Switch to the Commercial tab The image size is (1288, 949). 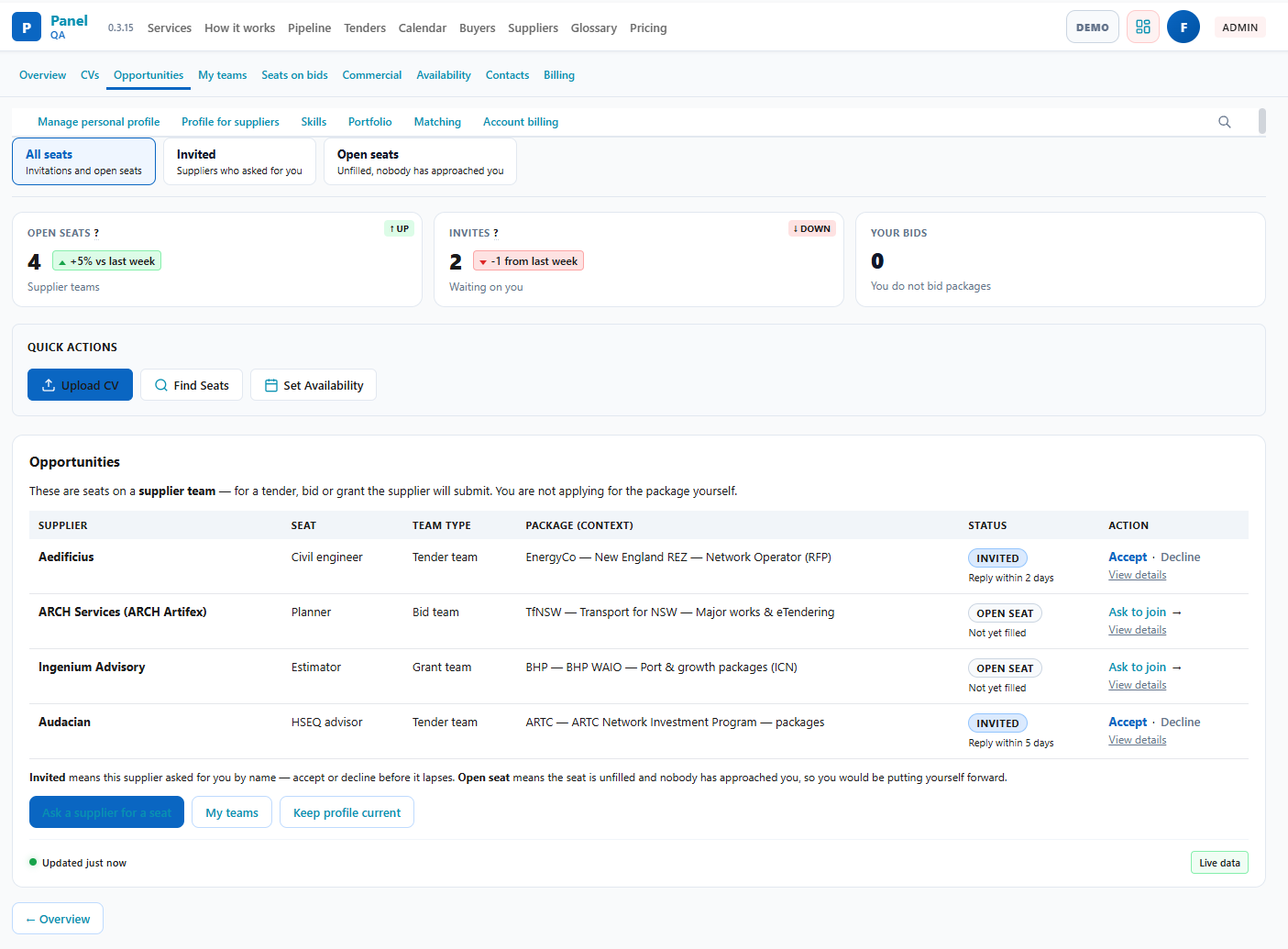pyautogui.click(x=372, y=75)
